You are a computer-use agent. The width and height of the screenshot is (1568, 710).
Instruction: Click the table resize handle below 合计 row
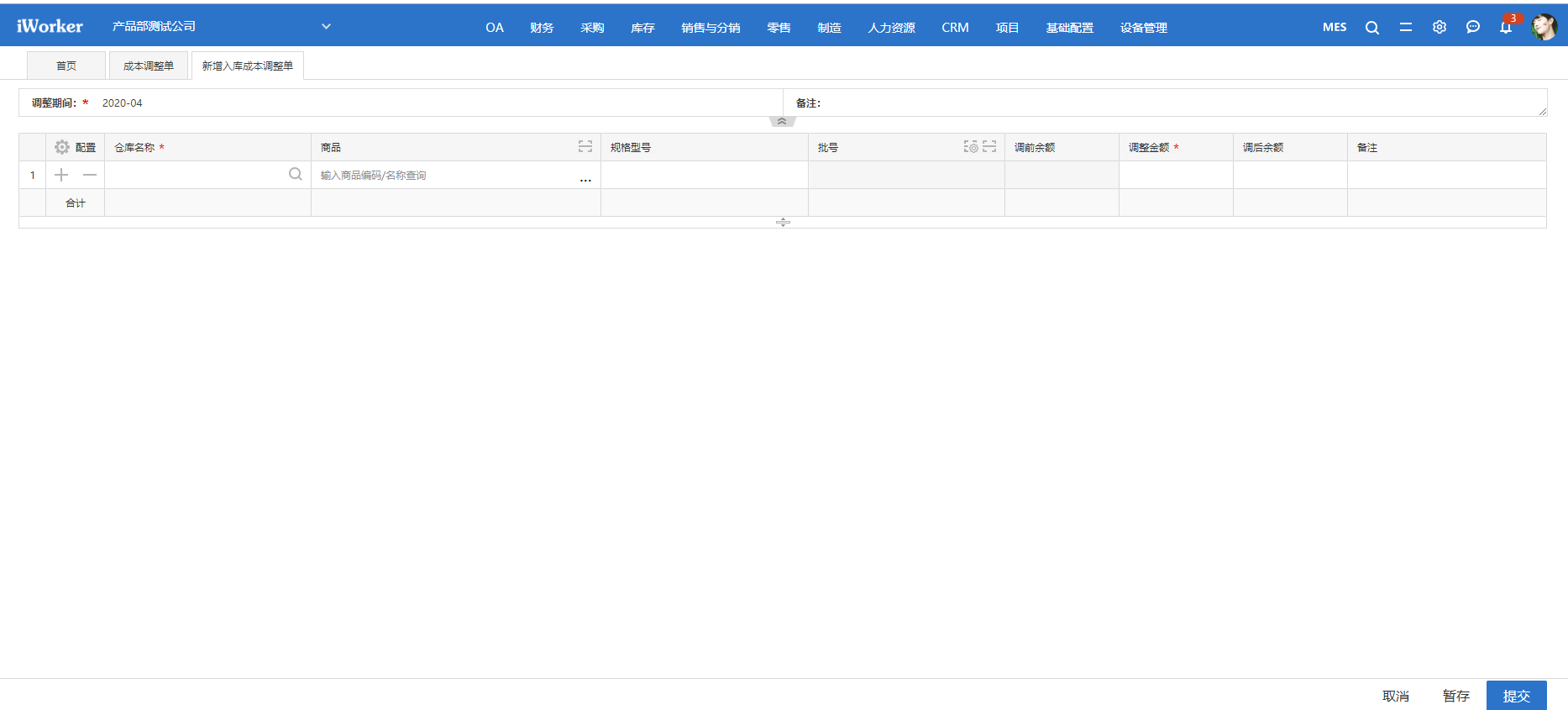(x=783, y=223)
